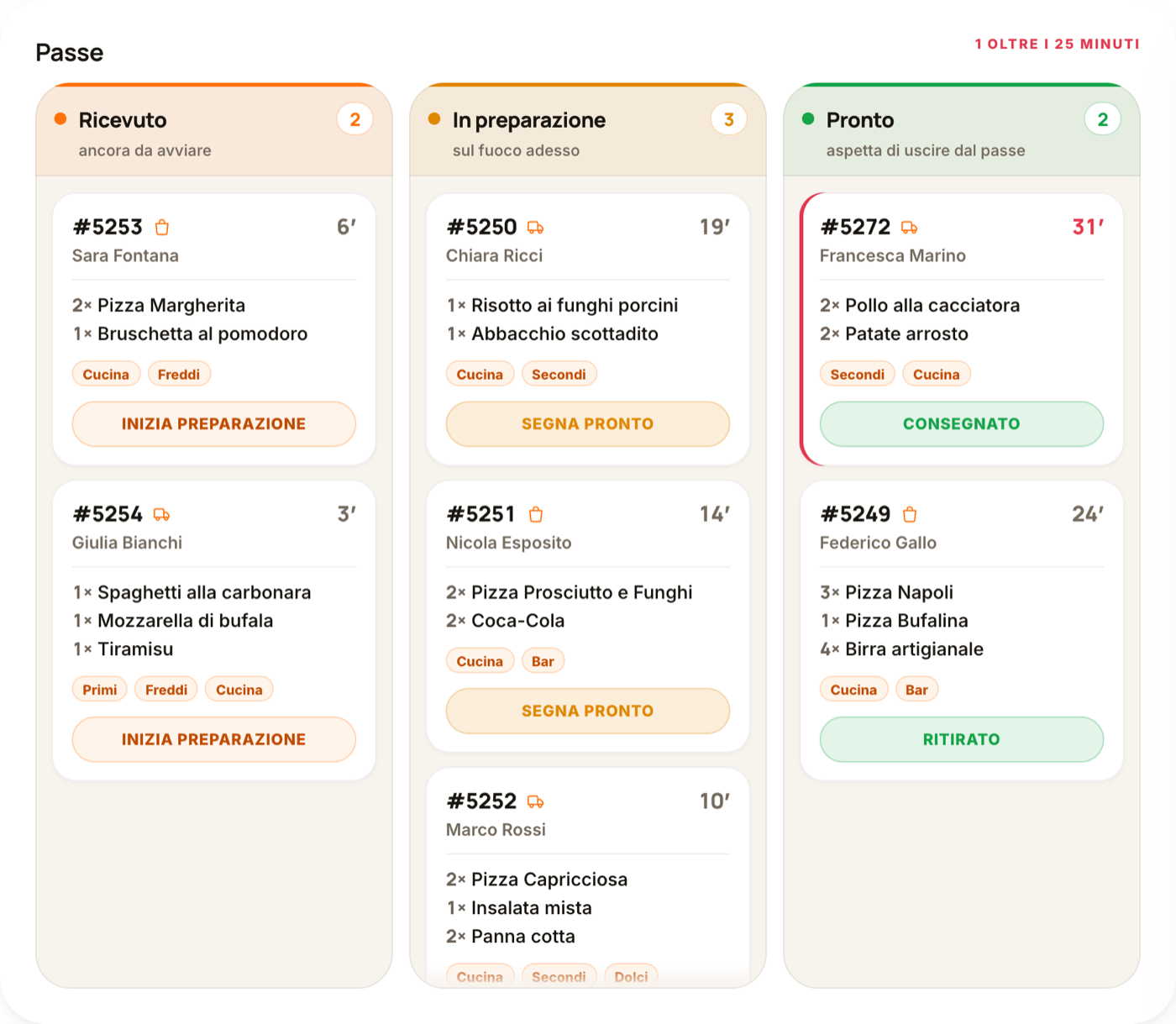This screenshot has height=1024, width=1176.
Task: Open Marco Rossi's order #5252 card
Action: 588,878
